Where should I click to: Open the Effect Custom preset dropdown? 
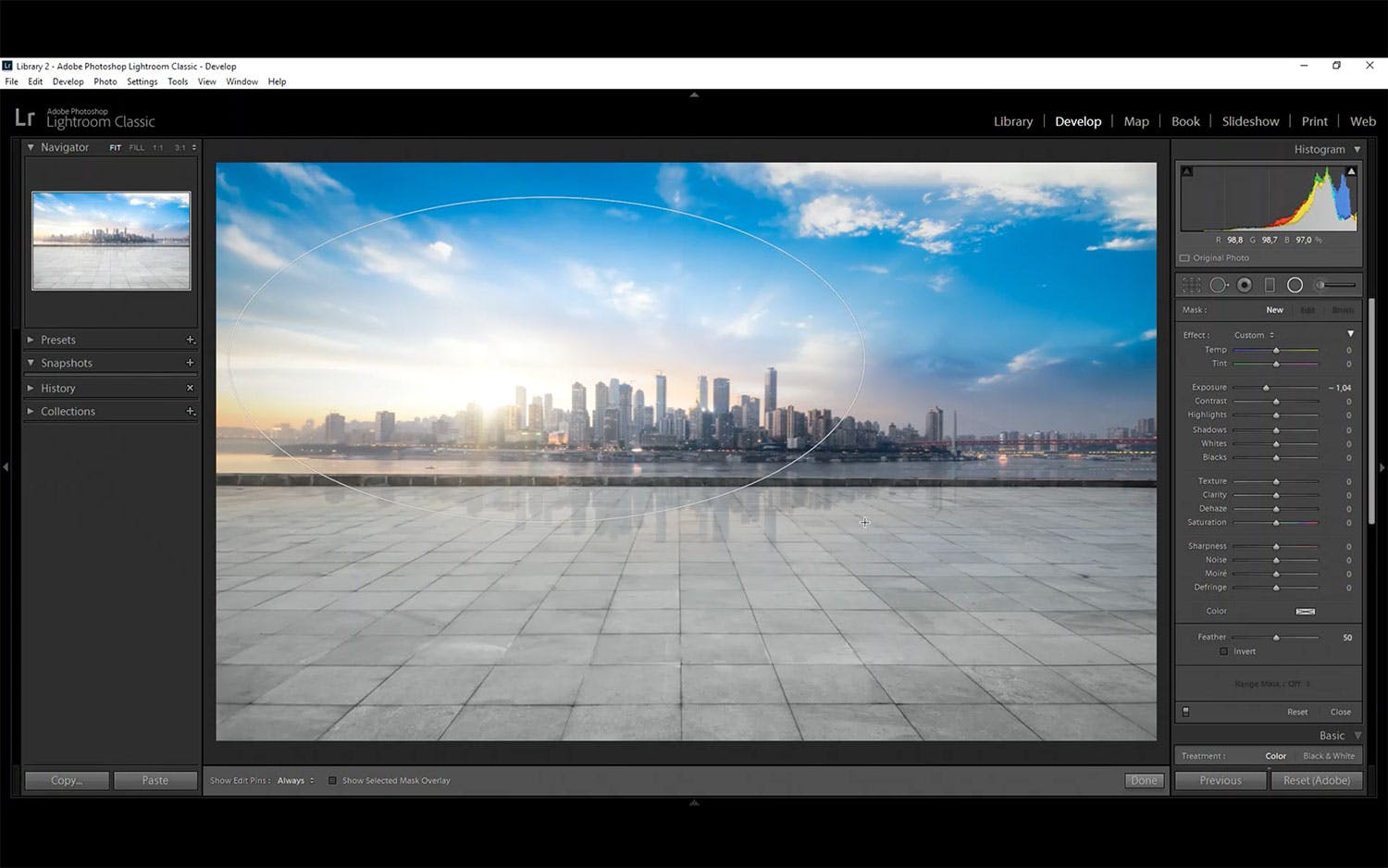point(1254,335)
